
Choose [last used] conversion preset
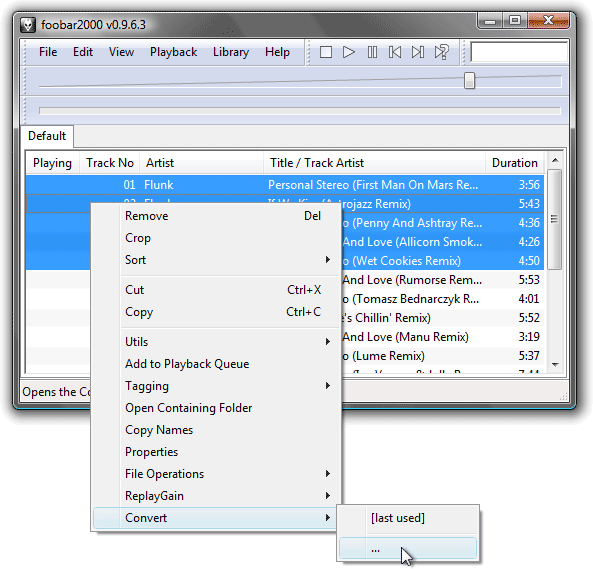408,518
